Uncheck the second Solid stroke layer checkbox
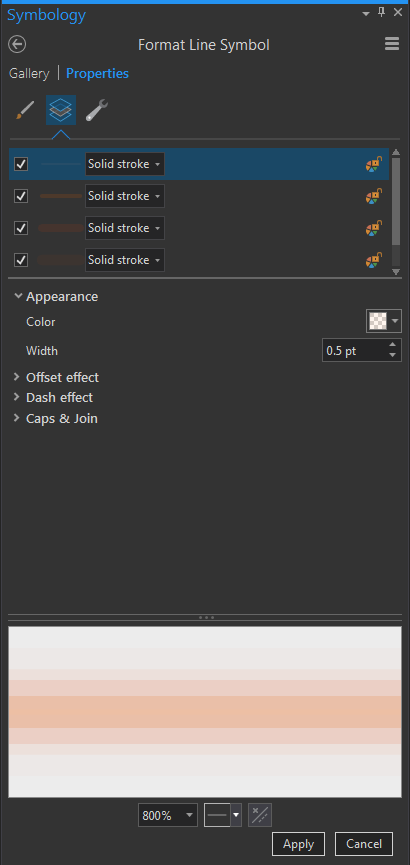The width and height of the screenshot is (410, 865). (21, 196)
